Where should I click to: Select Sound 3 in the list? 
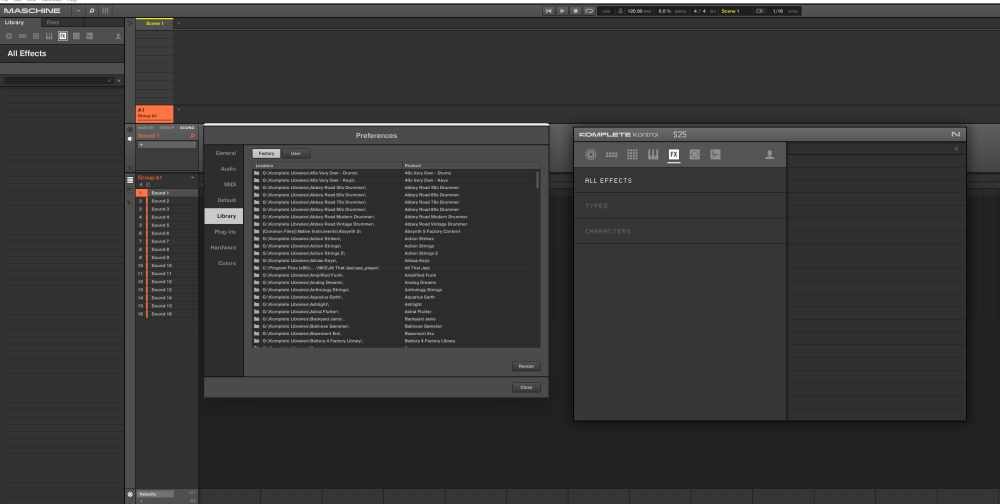tap(167, 209)
